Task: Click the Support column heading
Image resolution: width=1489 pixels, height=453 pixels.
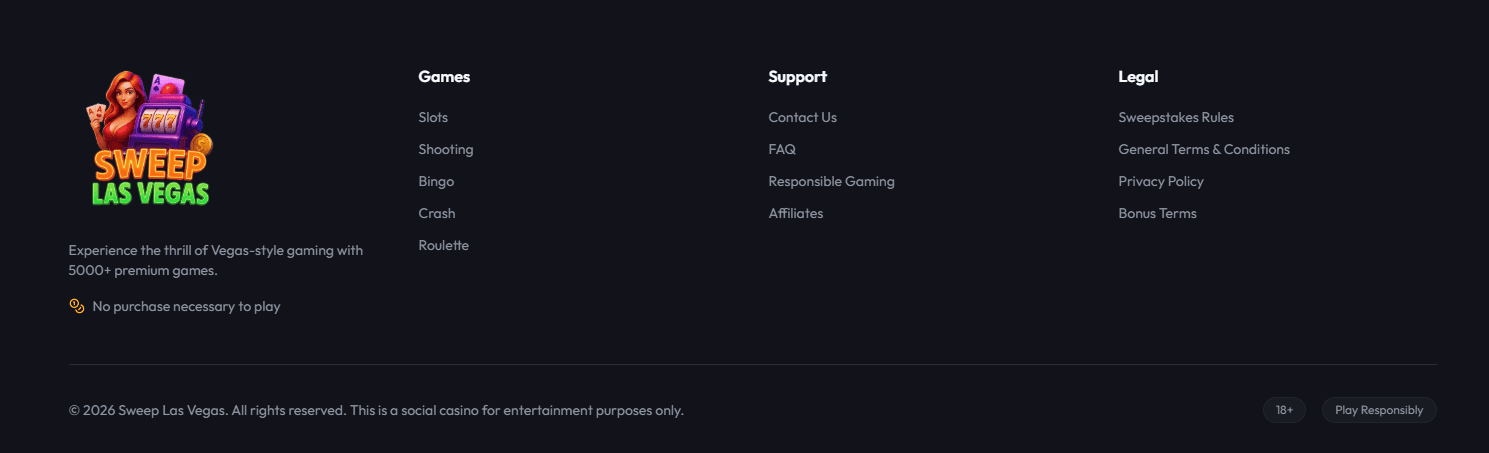Action: (x=797, y=76)
